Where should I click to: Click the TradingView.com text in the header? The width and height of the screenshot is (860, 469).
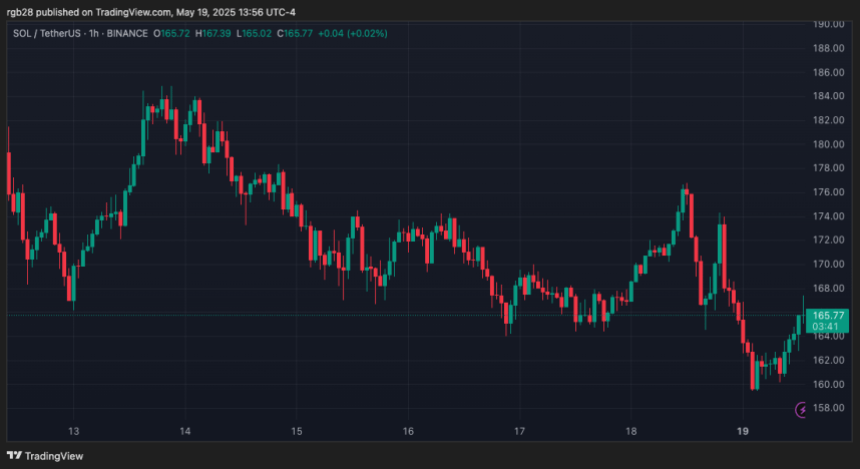click(x=133, y=12)
